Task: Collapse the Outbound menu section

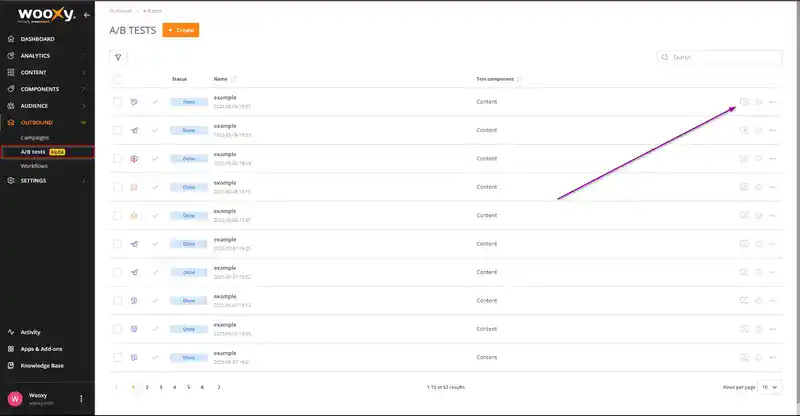Action: [x=83, y=122]
